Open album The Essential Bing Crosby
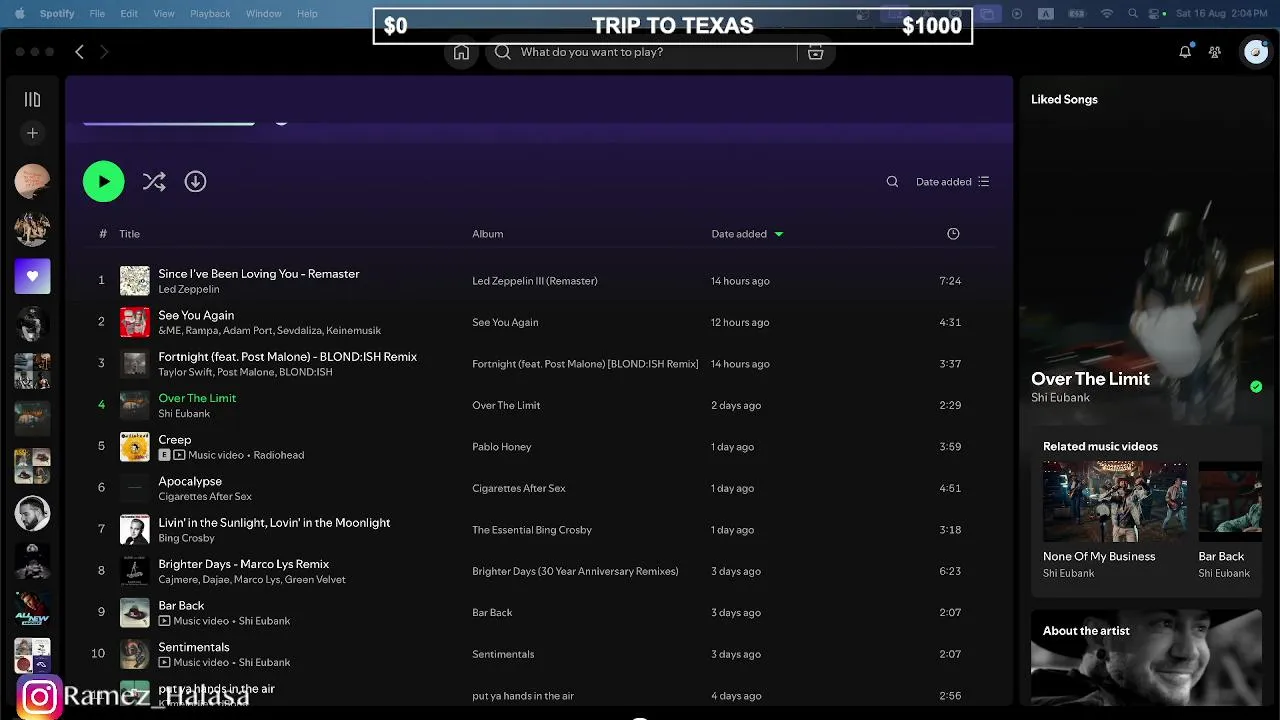The width and height of the screenshot is (1280, 720). click(x=531, y=530)
